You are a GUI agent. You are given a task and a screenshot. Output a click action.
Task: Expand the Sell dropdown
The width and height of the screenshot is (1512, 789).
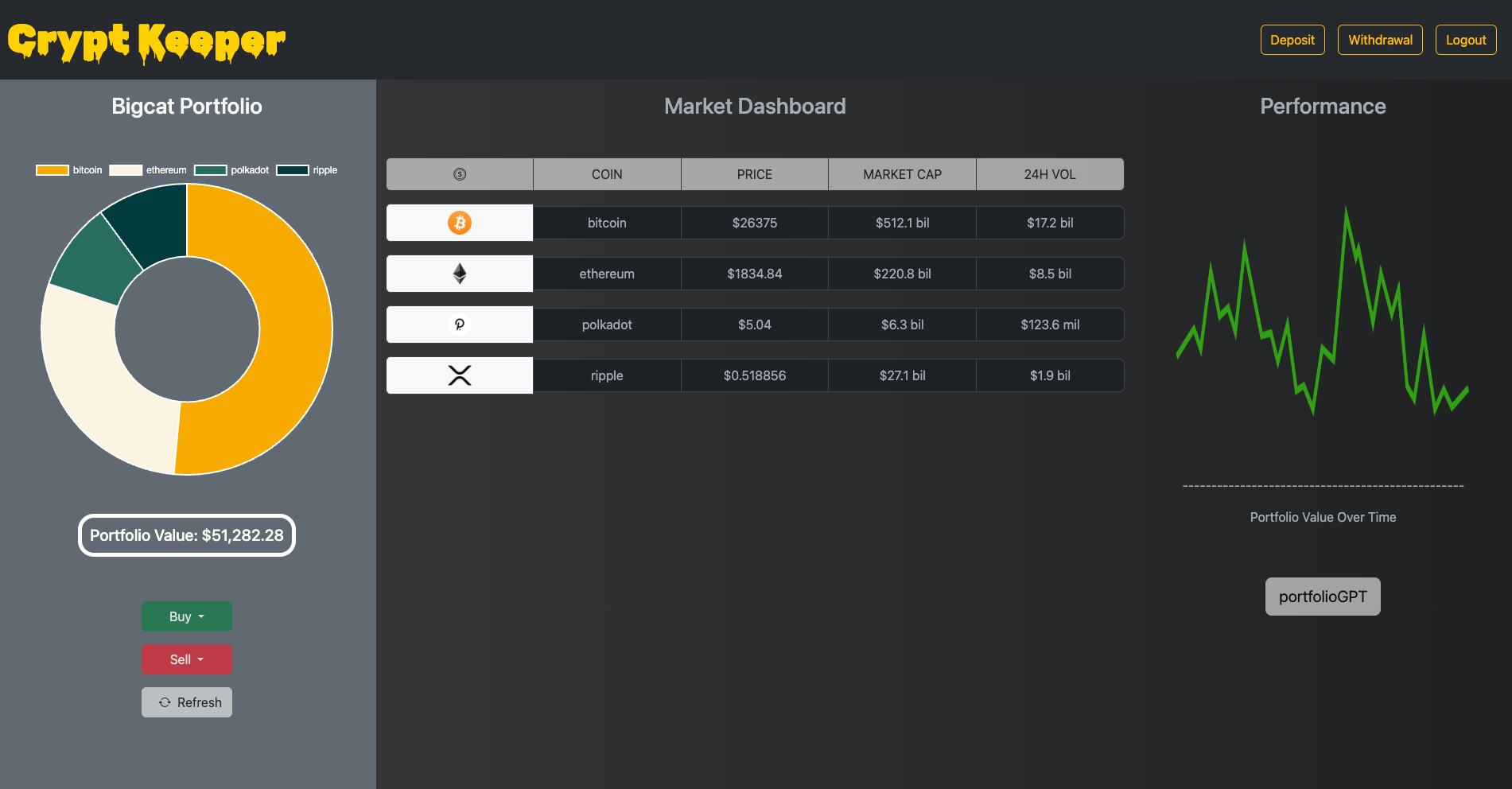pyautogui.click(x=186, y=659)
